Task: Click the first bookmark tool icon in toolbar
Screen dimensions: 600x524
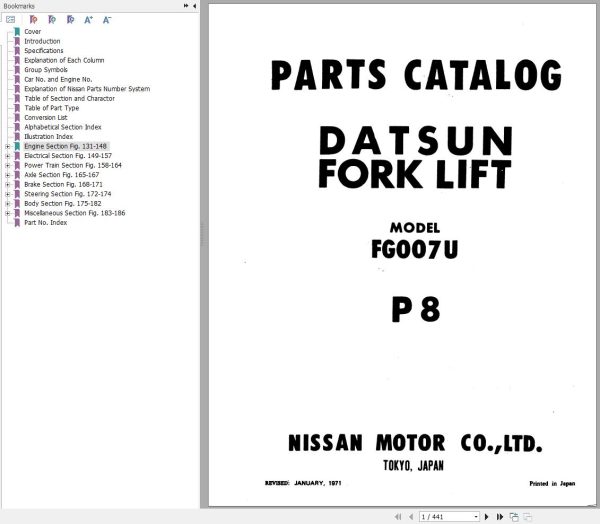Action: coord(33,20)
